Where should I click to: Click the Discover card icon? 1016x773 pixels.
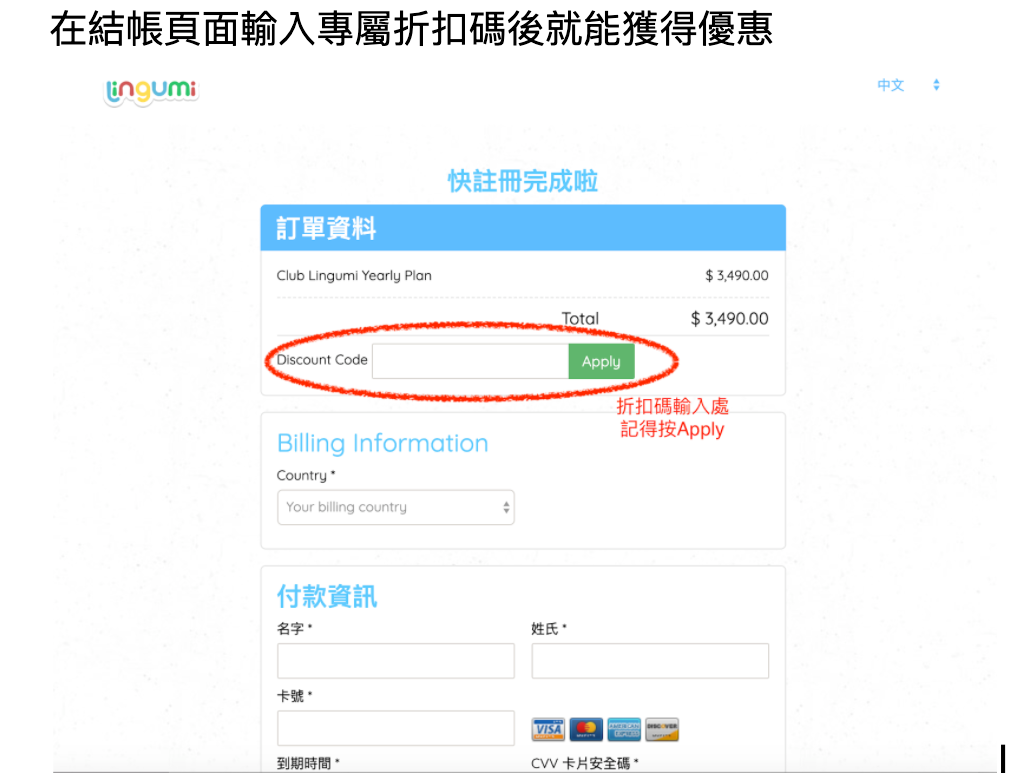coord(662,729)
